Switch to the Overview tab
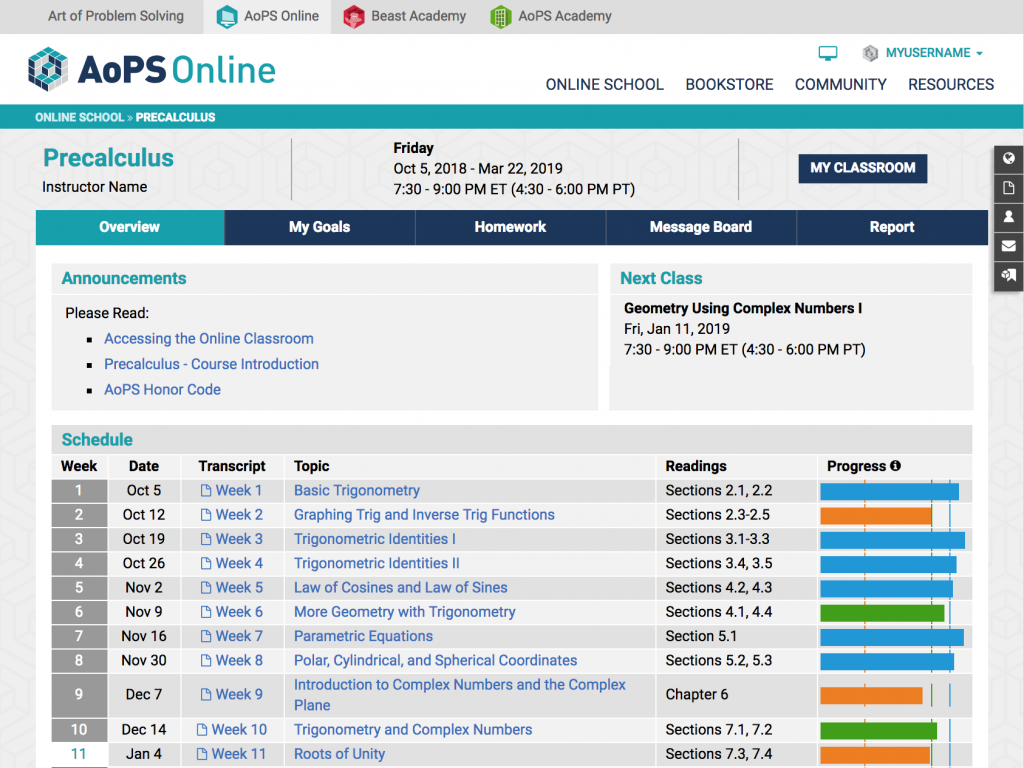This screenshot has width=1024, height=768. [130, 227]
